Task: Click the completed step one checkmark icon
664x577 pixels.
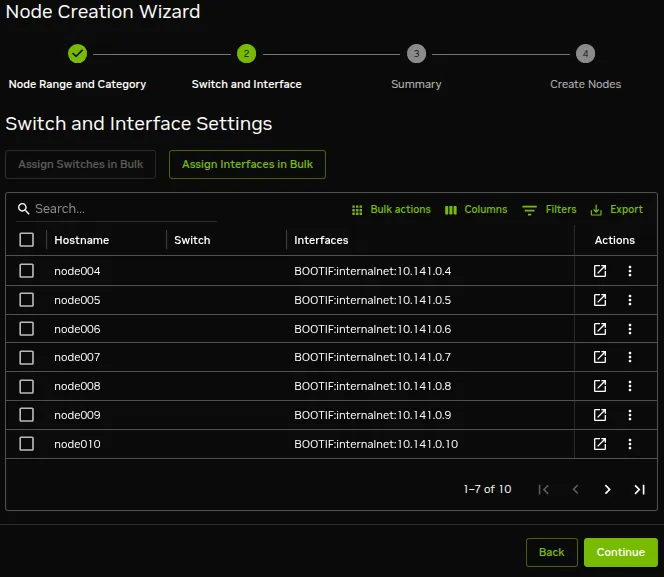Action: click(77, 54)
